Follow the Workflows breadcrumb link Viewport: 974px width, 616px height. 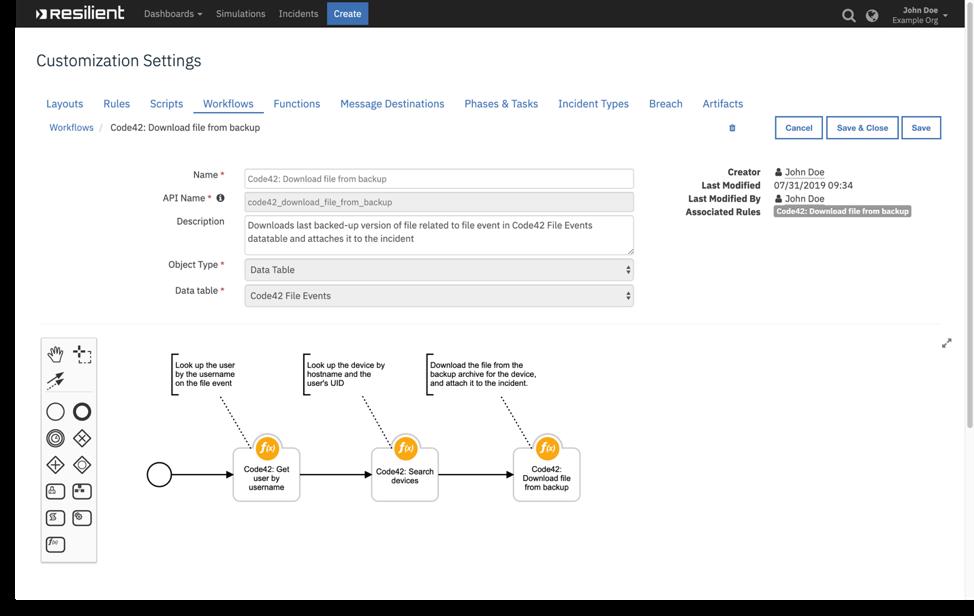[71, 128]
